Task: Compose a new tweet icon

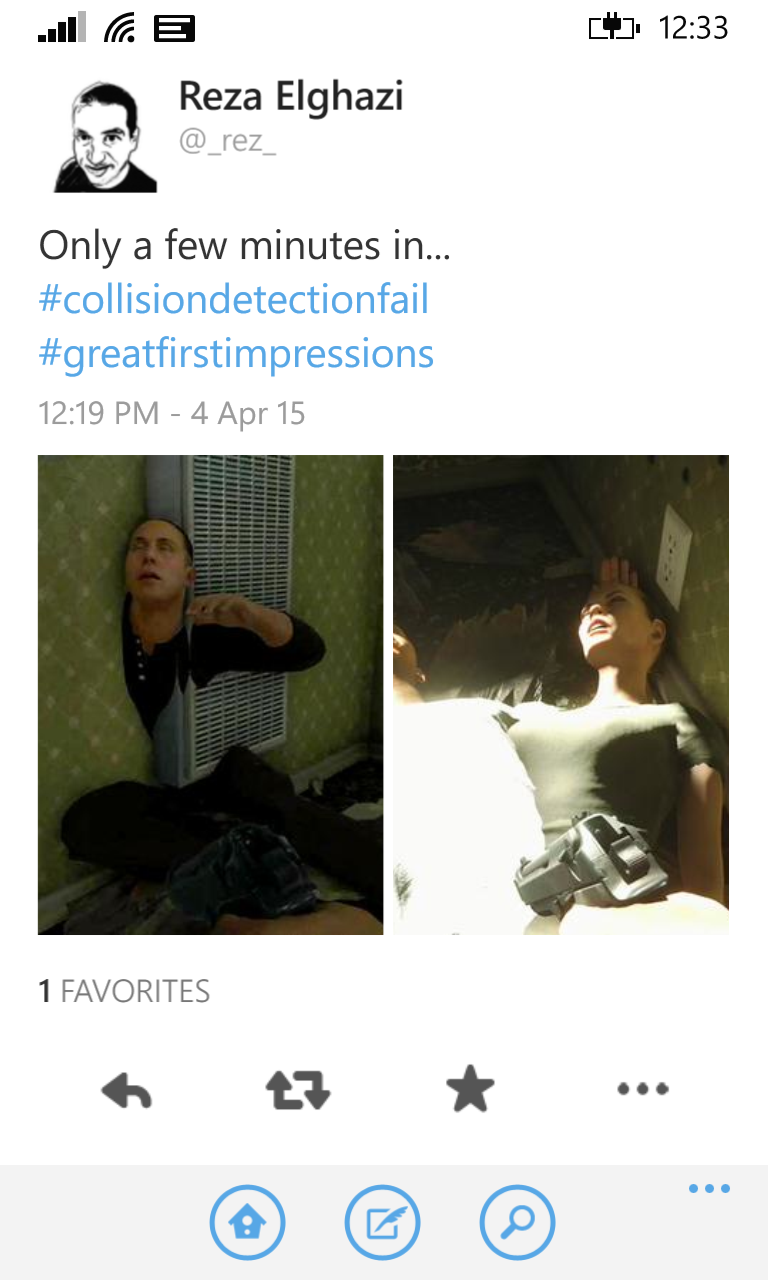Action: coord(383,1222)
